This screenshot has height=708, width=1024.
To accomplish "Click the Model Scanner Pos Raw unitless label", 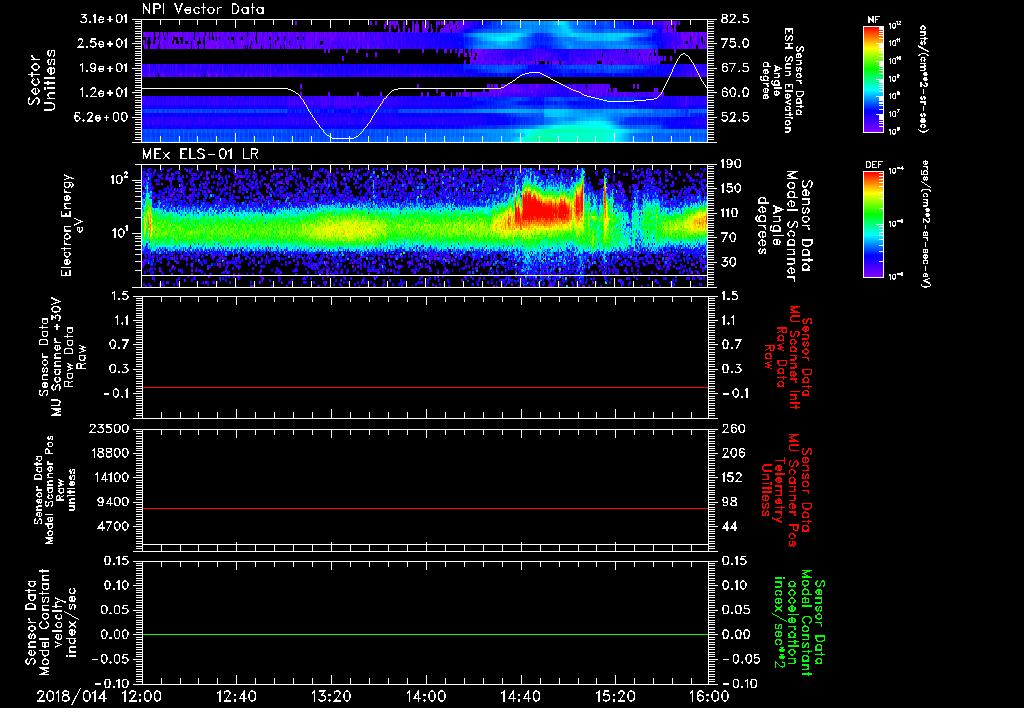I will click(x=56, y=491).
